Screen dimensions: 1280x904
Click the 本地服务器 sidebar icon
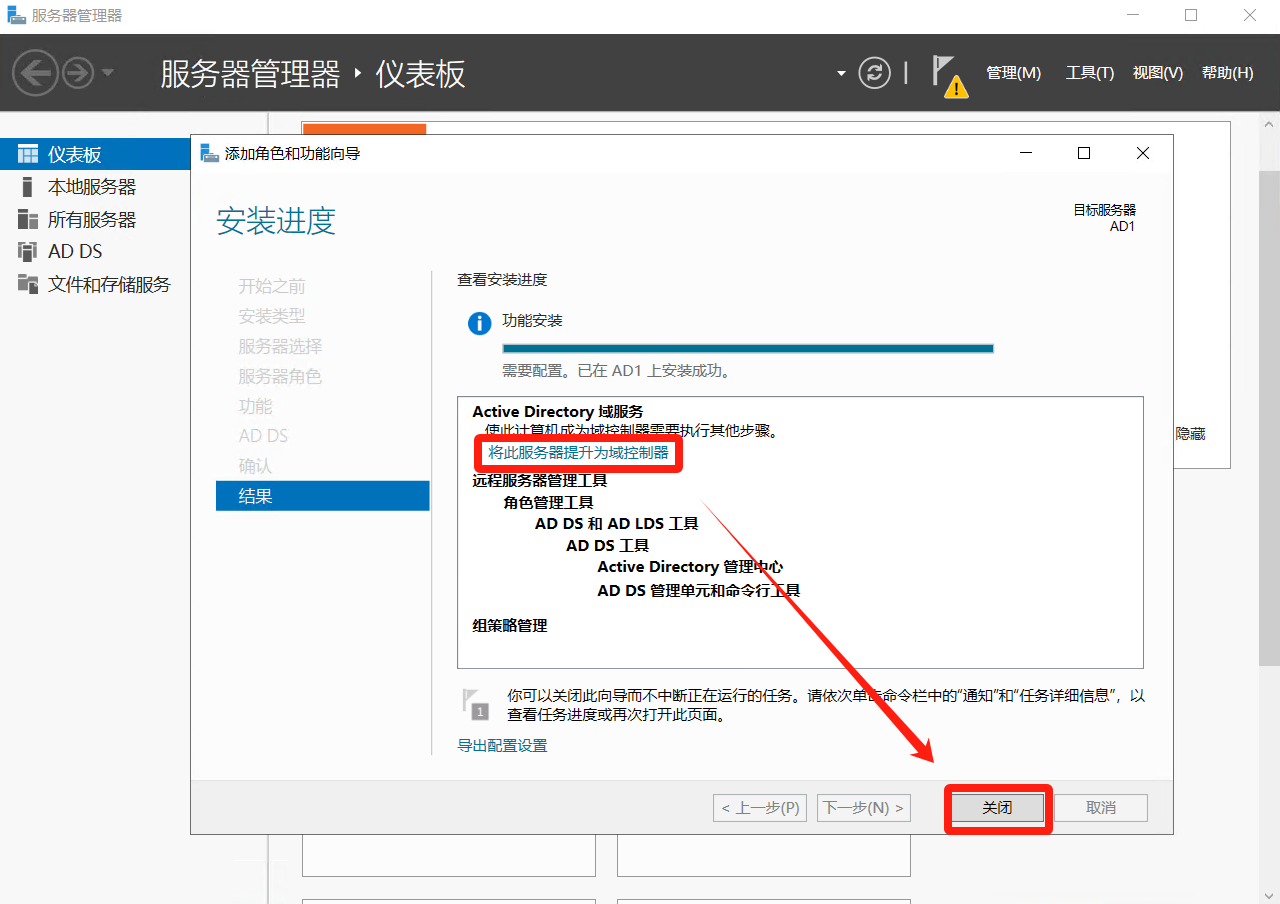28,187
